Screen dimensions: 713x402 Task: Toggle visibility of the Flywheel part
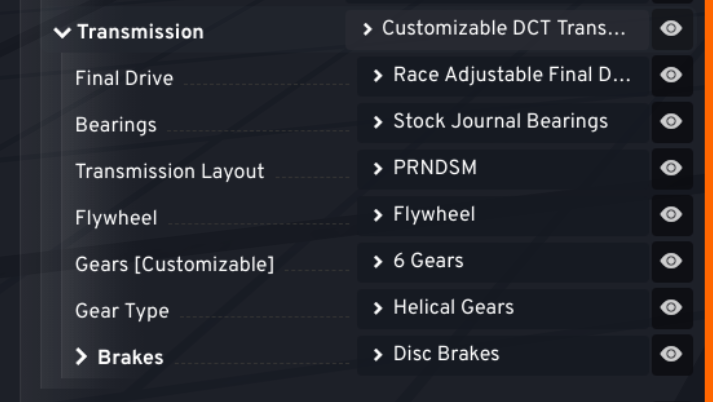point(672,215)
